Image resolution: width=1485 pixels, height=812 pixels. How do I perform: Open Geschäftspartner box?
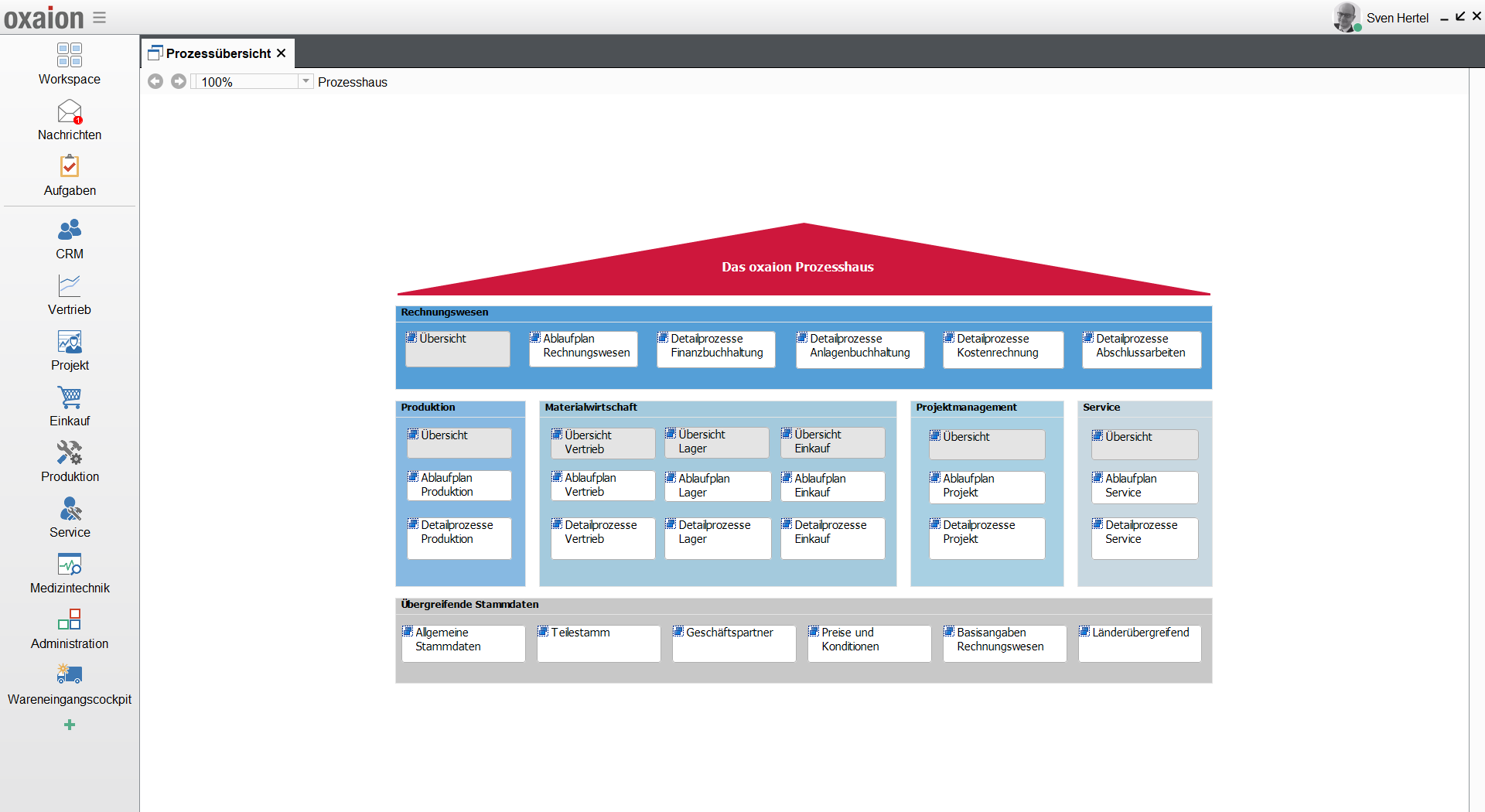(x=734, y=643)
